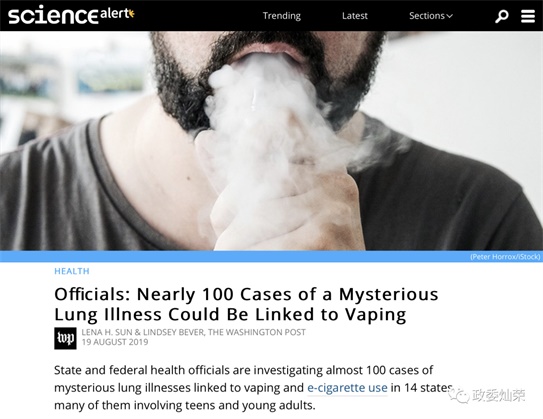The image size is (543, 419).
Task: Click the Washington Post wp logo
Action: (x=65, y=338)
